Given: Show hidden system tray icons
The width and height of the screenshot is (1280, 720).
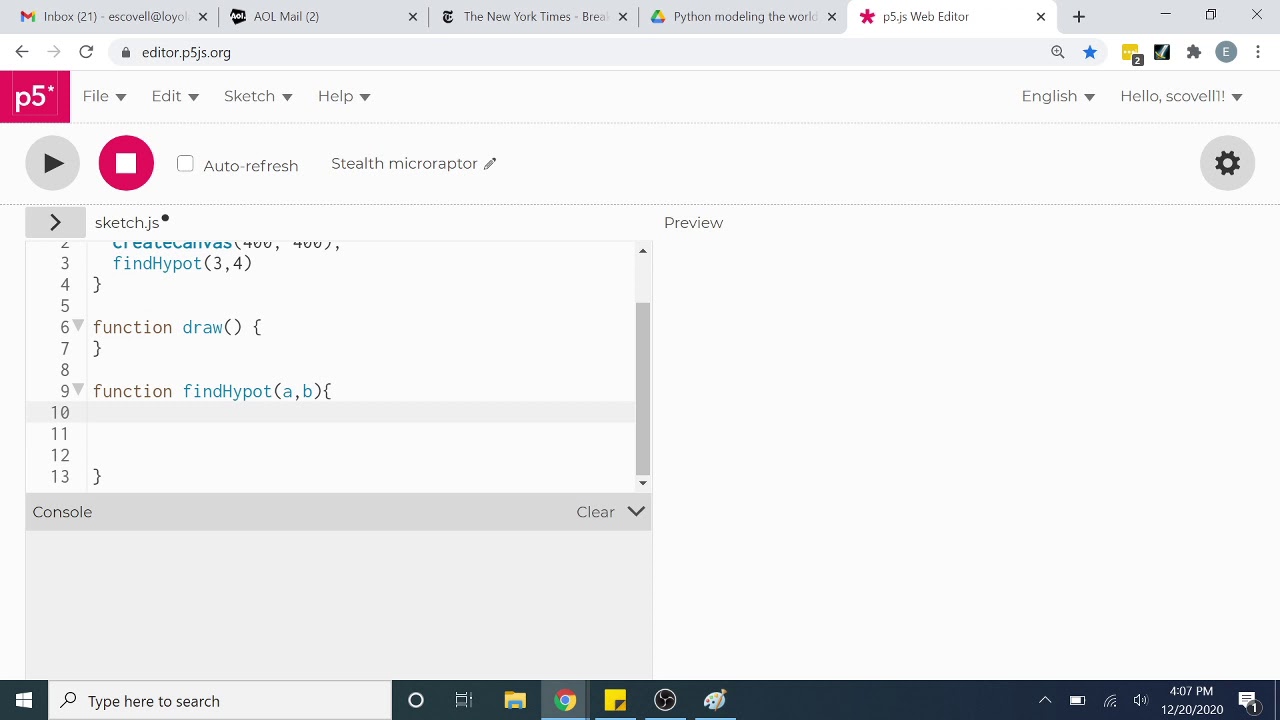Looking at the screenshot, I should tap(1045, 700).
